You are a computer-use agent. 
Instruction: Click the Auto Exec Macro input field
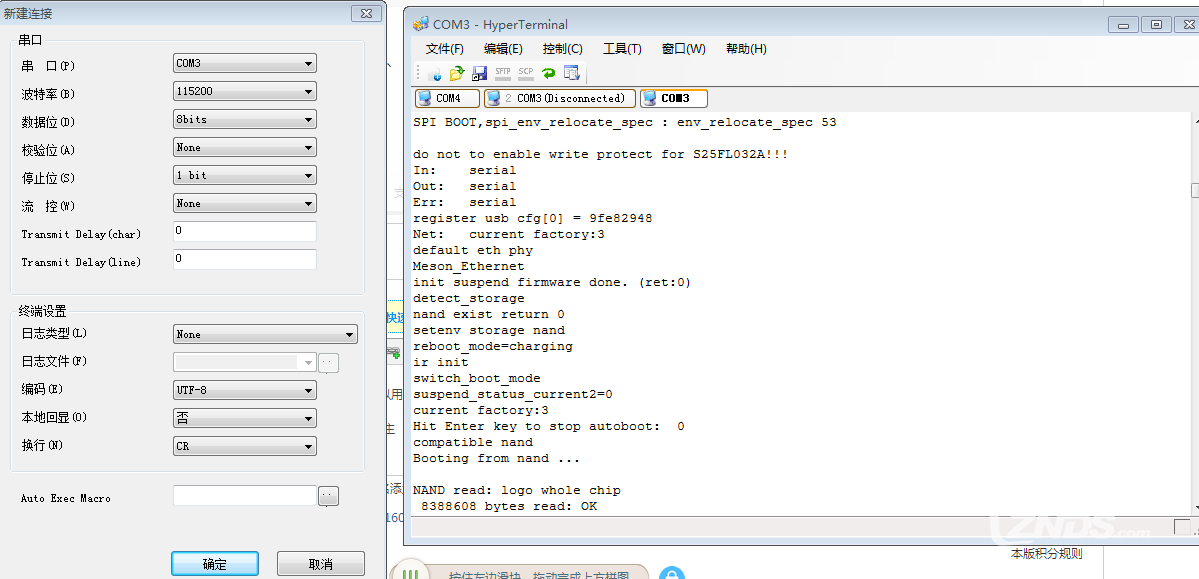[x=245, y=496]
